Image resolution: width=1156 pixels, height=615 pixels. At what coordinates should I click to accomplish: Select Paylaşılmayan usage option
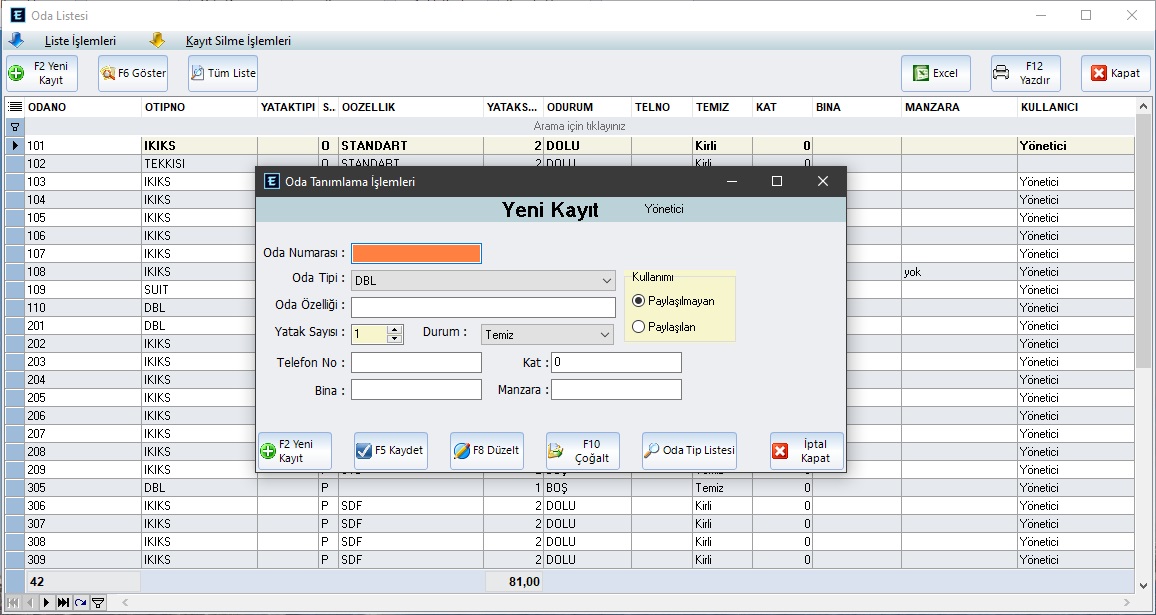click(673, 301)
